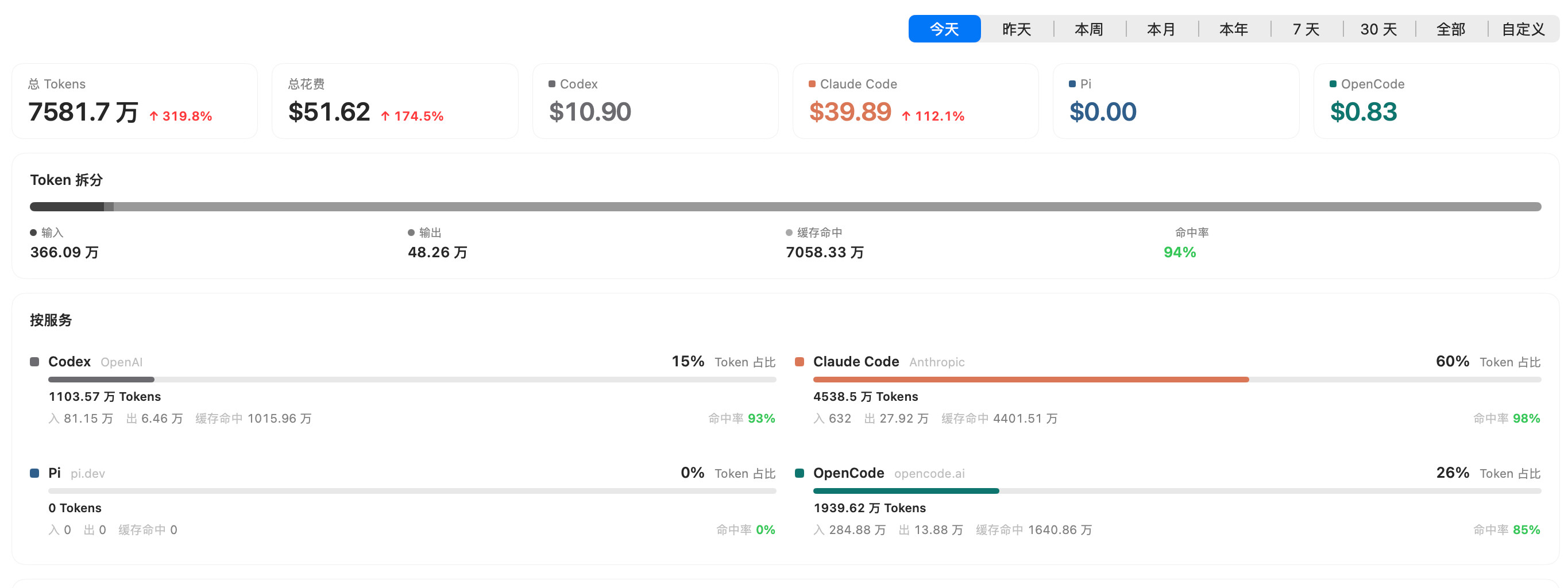Click the up arrow beside 174.5%
This screenshot has width=1568, height=588.
pyautogui.click(x=385, y=115)
